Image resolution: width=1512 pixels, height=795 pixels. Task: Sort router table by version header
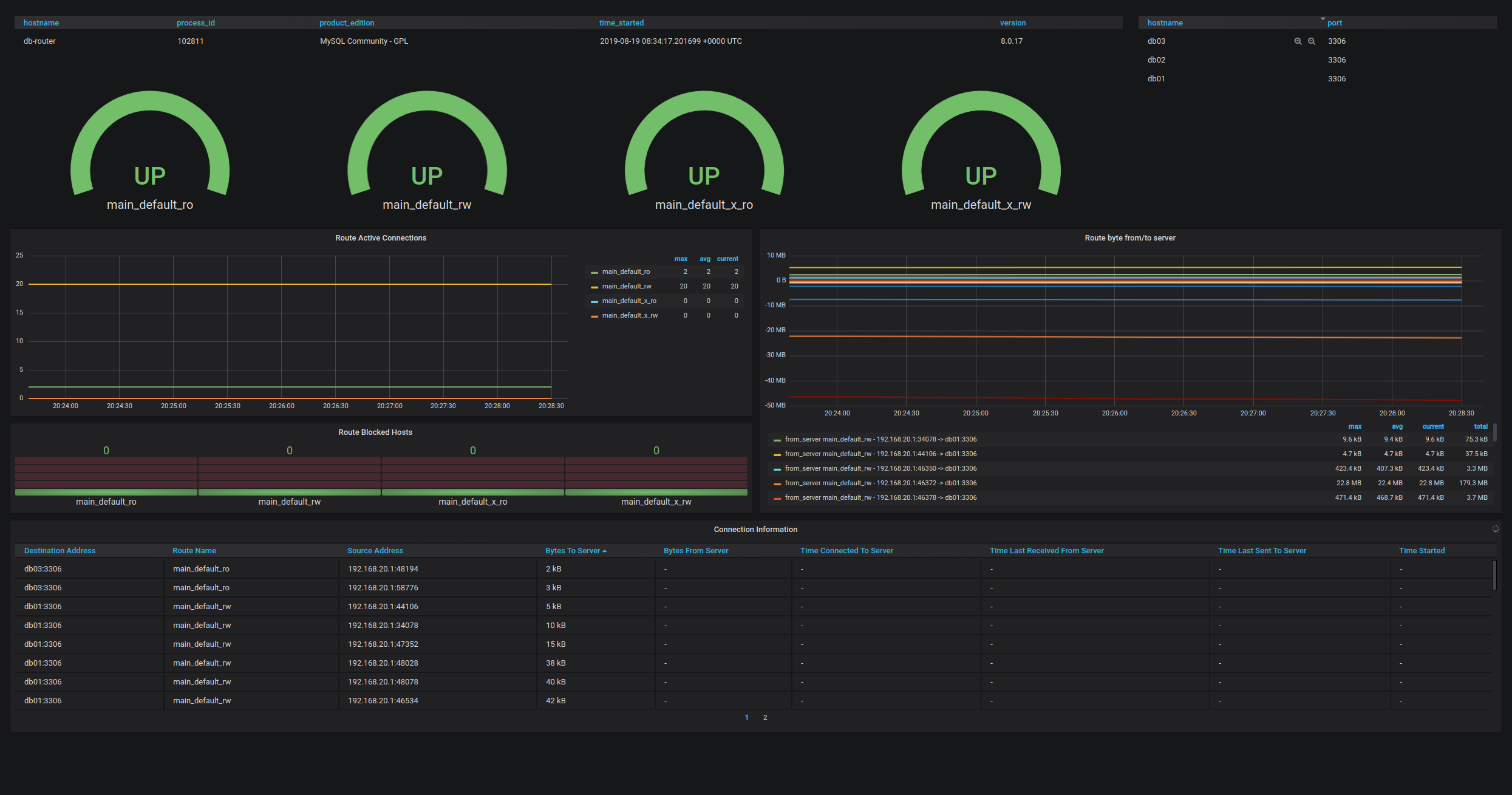pos(1013,23)
